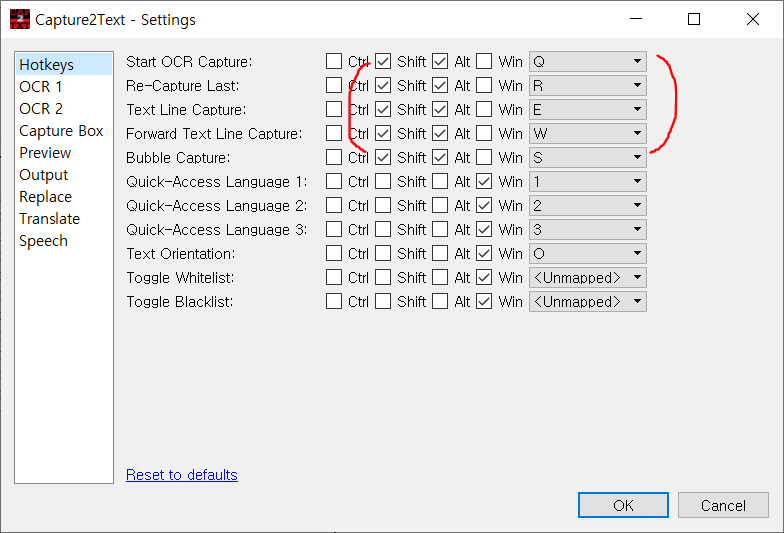784x533 pixels.
Task: Uncheck Shift for Start OCR Capture
Action: 383,61
